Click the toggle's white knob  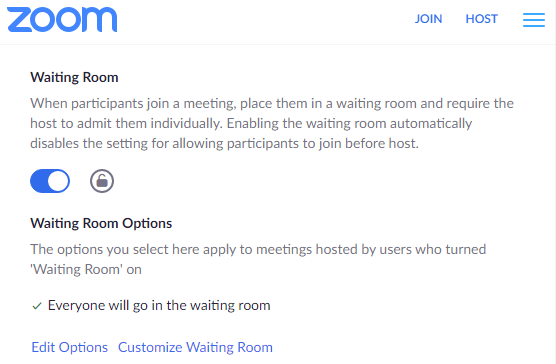(58, 181)
